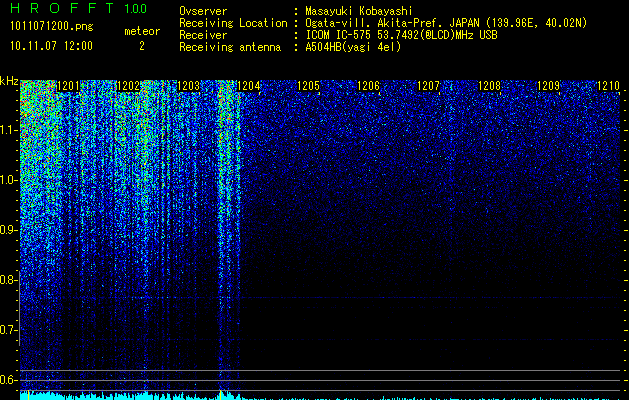Click the observer name Masayuki Kobayashi
629x400 pixels.
point(359,11)
